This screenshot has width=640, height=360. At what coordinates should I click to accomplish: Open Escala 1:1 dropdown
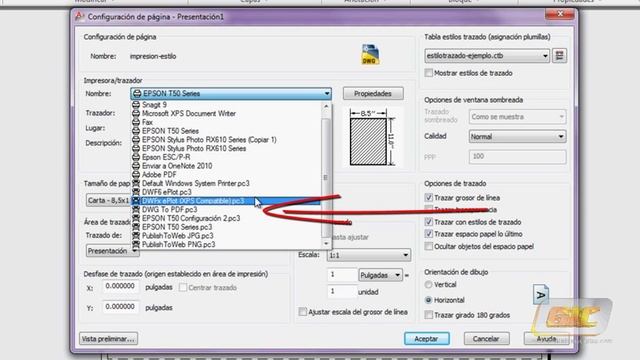click(369, 255)
